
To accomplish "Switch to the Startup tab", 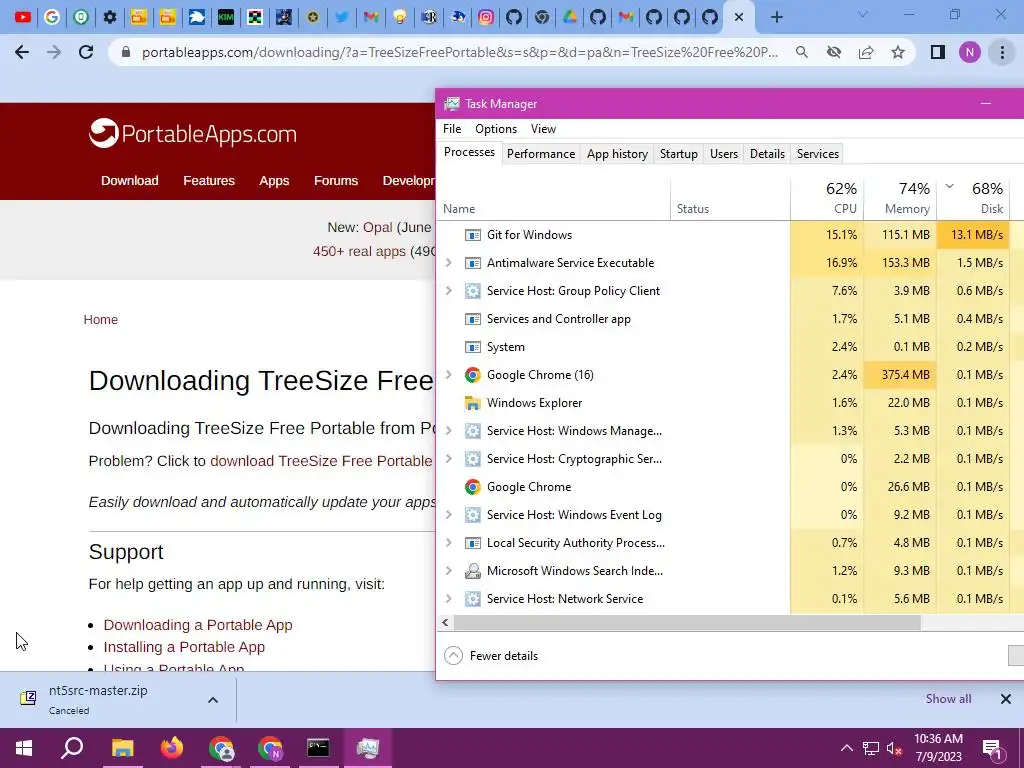I will click(x=679, y=154).
